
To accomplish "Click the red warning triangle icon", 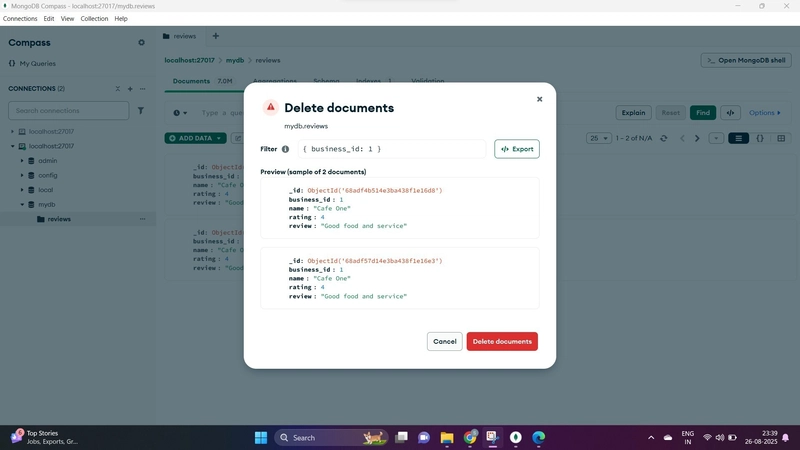I will (x=270, y=107).
